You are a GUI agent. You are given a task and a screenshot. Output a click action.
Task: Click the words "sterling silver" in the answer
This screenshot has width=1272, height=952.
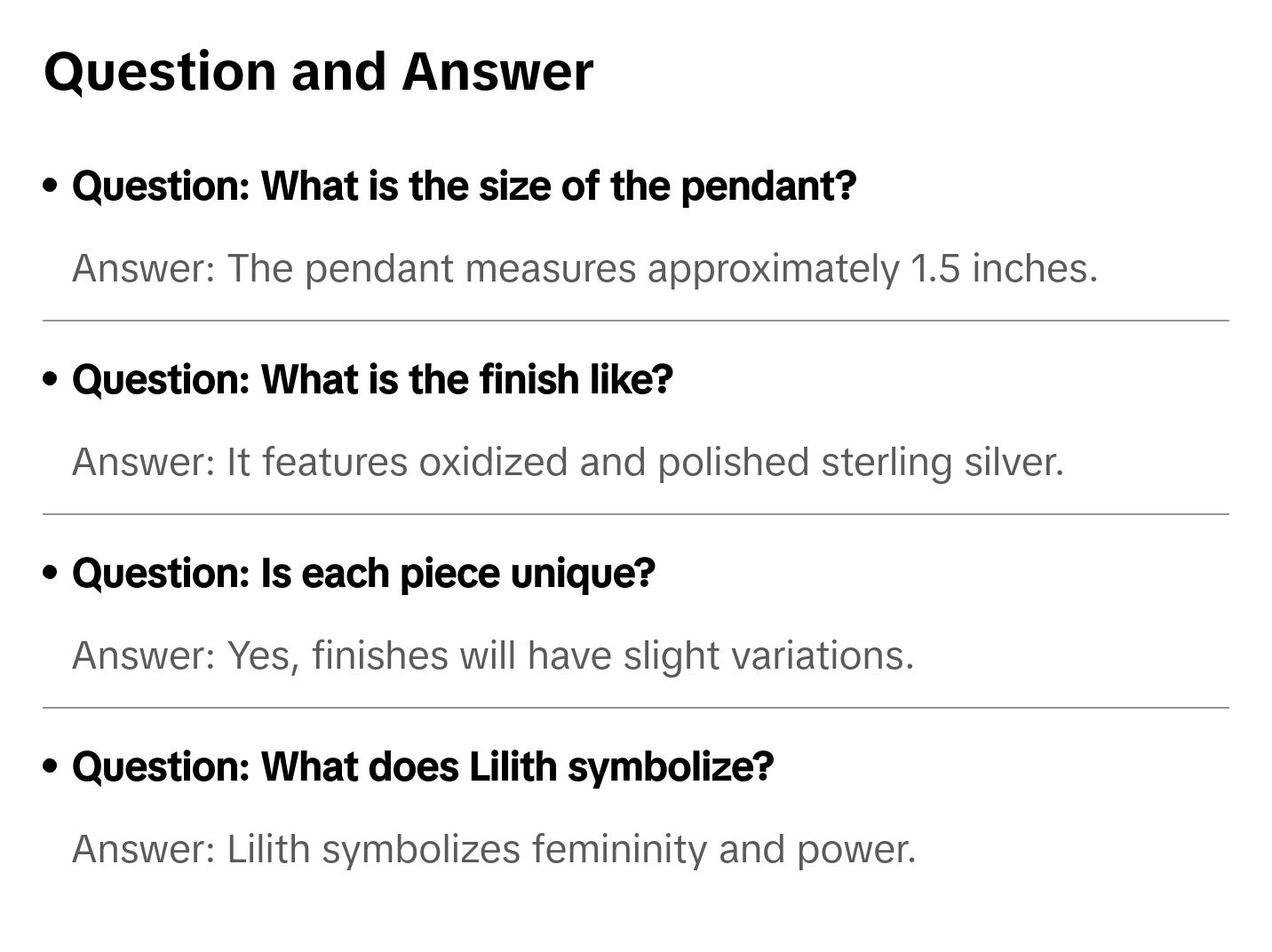click(x=942, y=462)
